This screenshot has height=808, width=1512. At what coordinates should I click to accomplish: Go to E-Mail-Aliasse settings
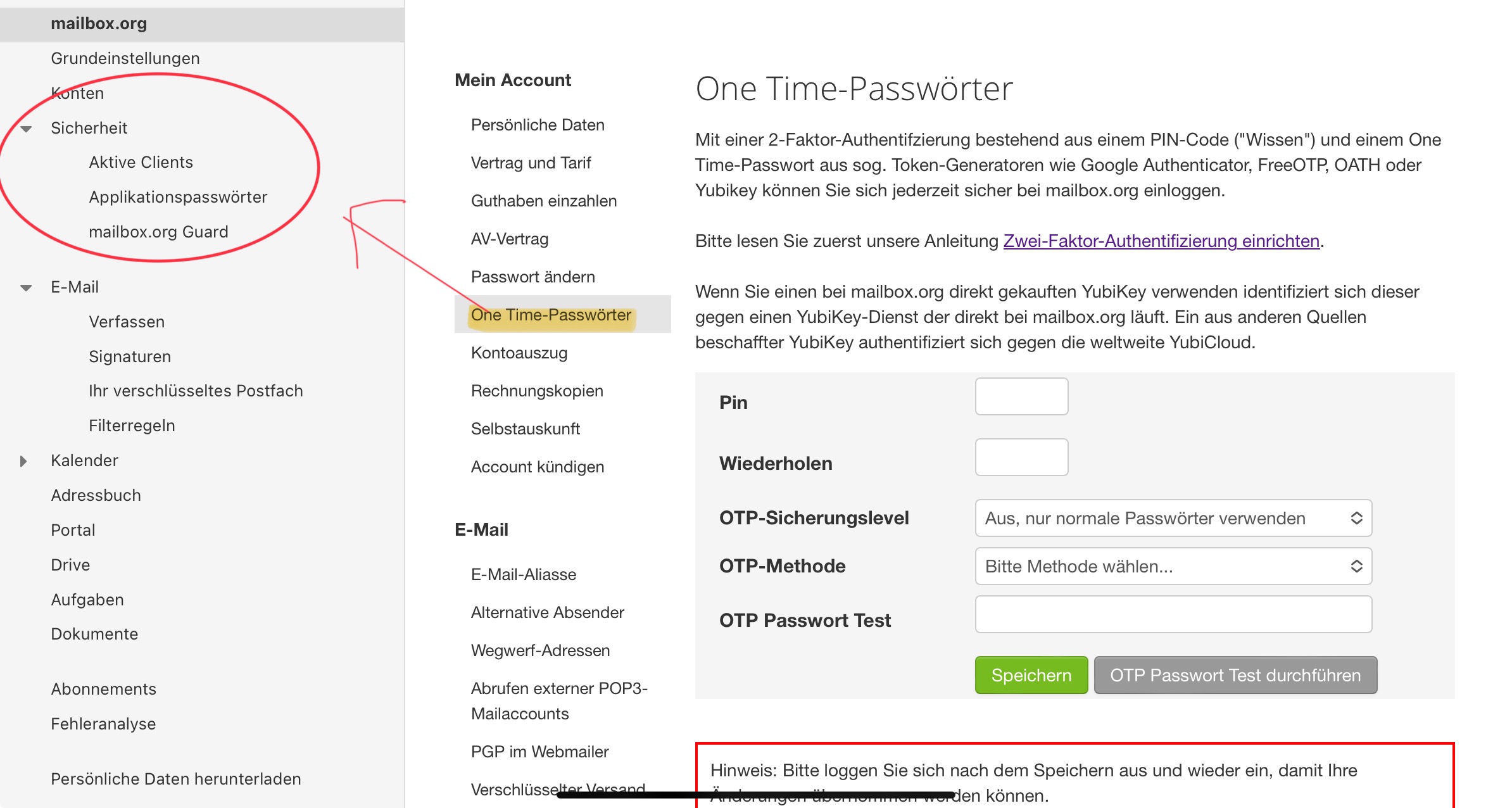point(524,574)
